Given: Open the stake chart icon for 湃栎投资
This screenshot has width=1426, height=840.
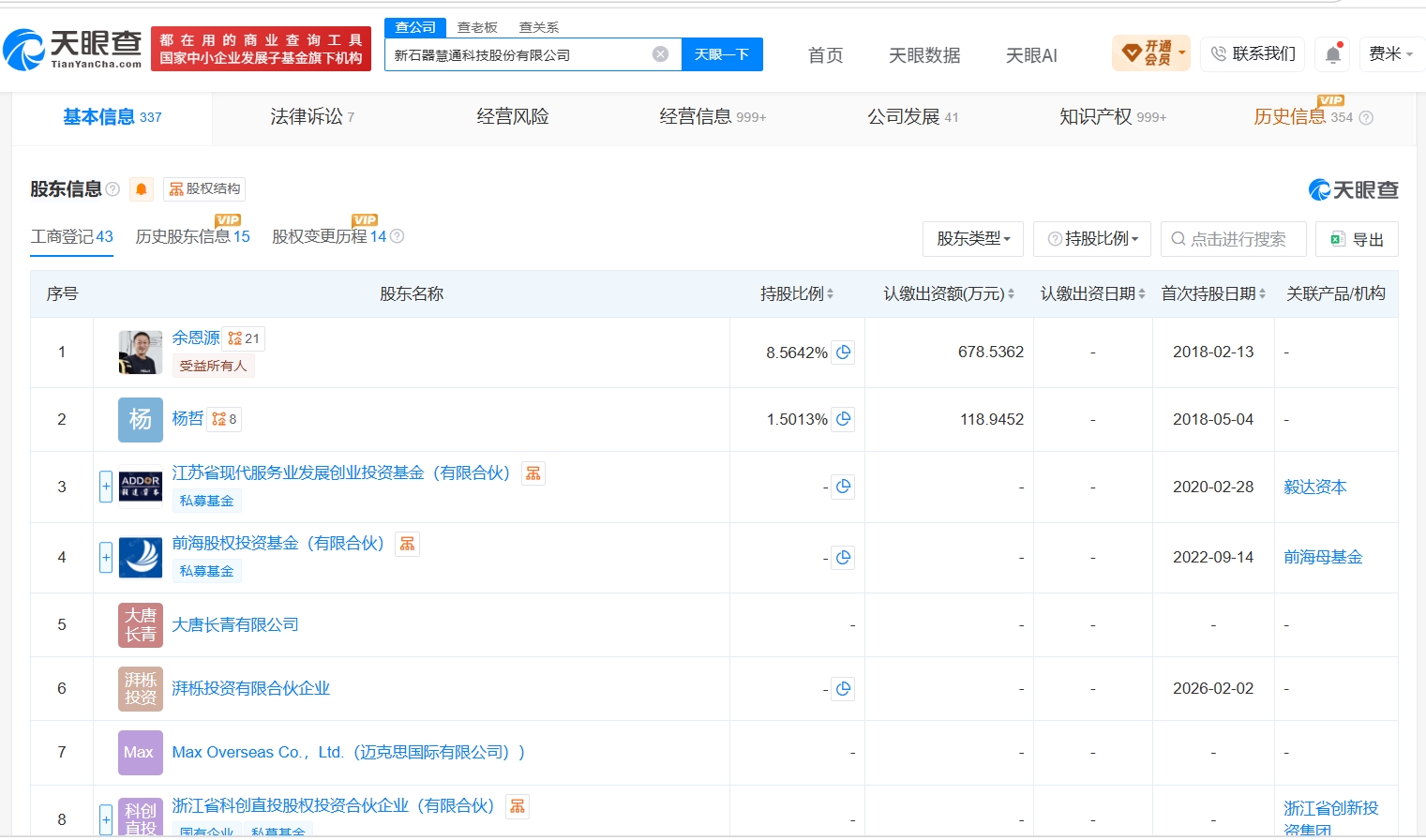Looking at the screenshot, I should click(843, 689).
